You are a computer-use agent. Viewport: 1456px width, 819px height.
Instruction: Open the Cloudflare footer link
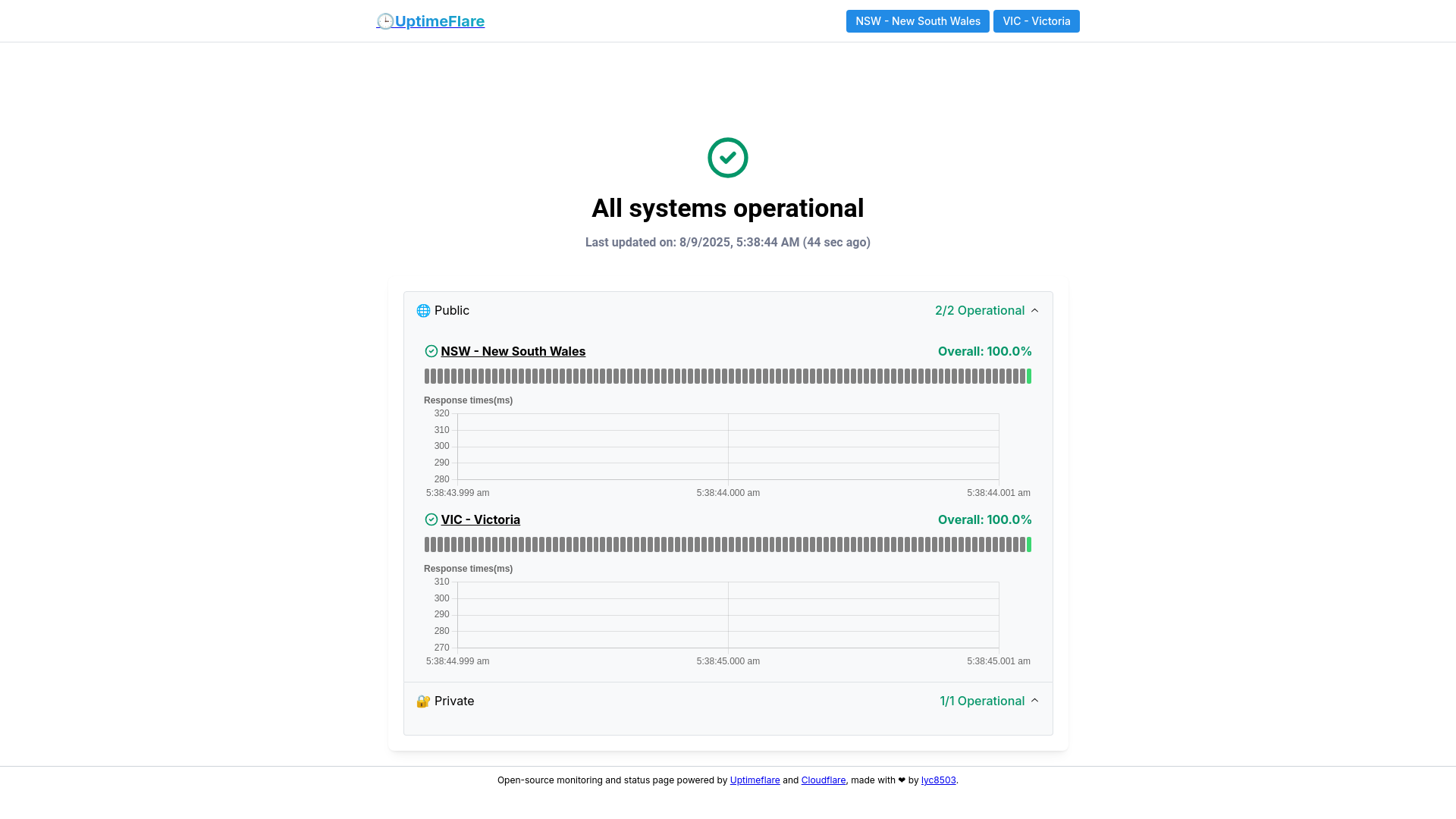[824, 780]
